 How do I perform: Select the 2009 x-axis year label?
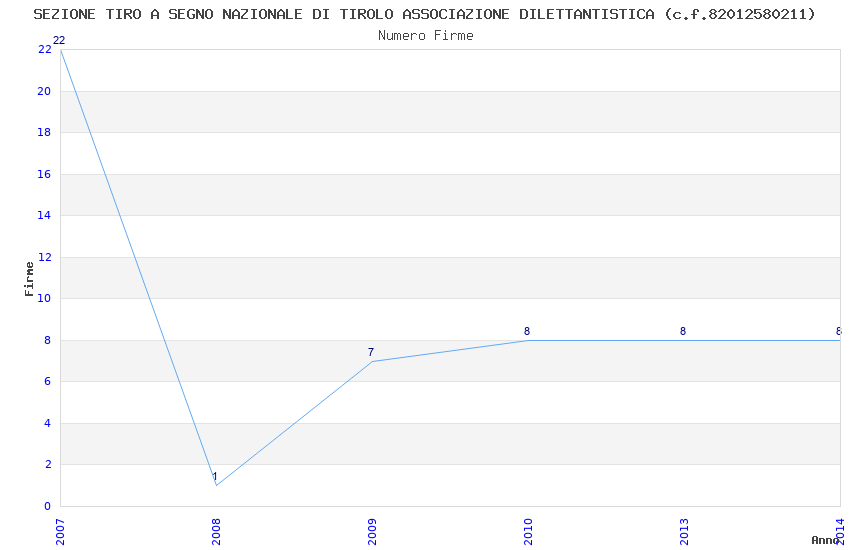[x=372, y=532]
